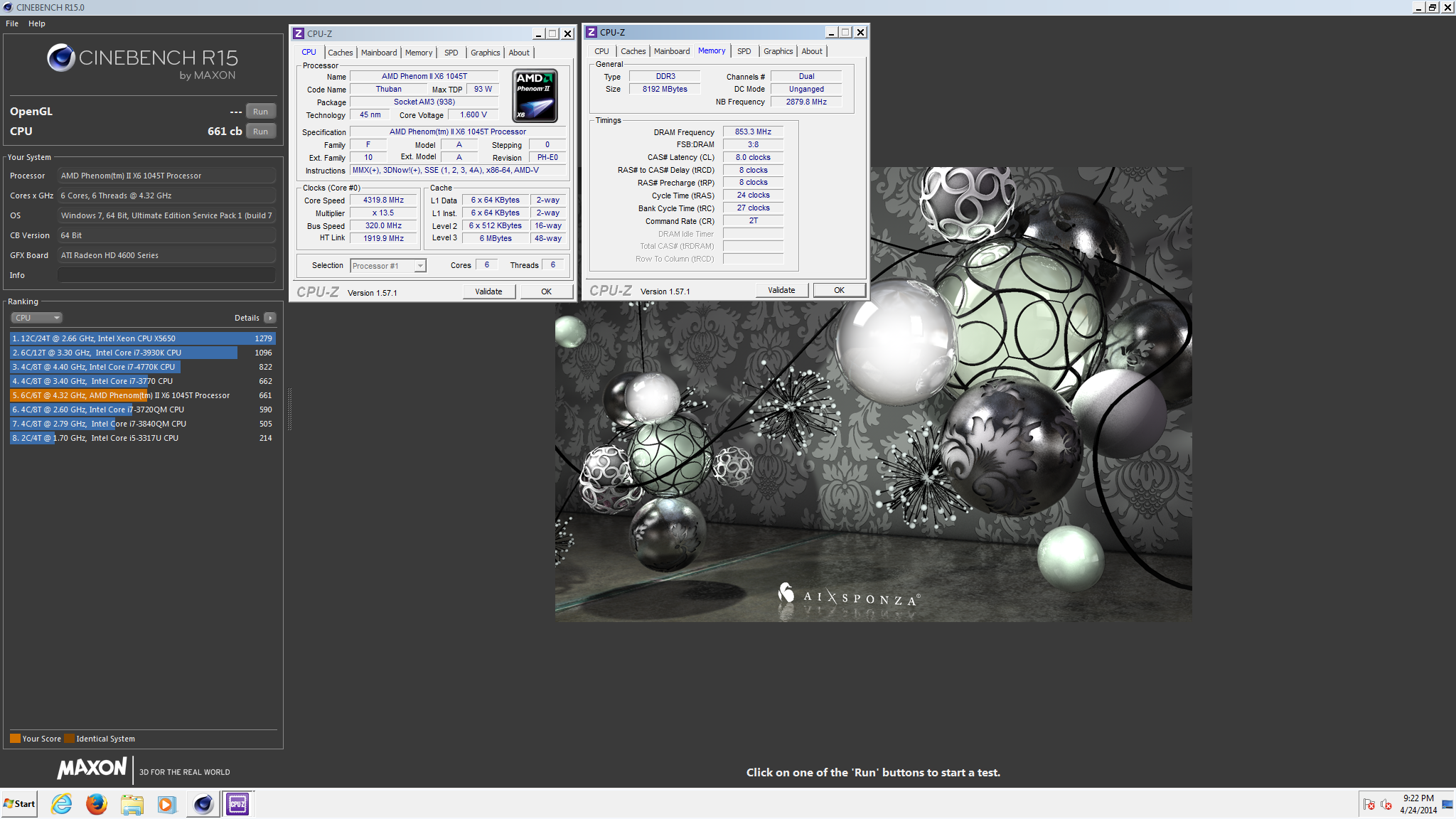Click the AMD Phenom II processor logo
Viewport: 1456px width, 819px height.
[535, 96]
